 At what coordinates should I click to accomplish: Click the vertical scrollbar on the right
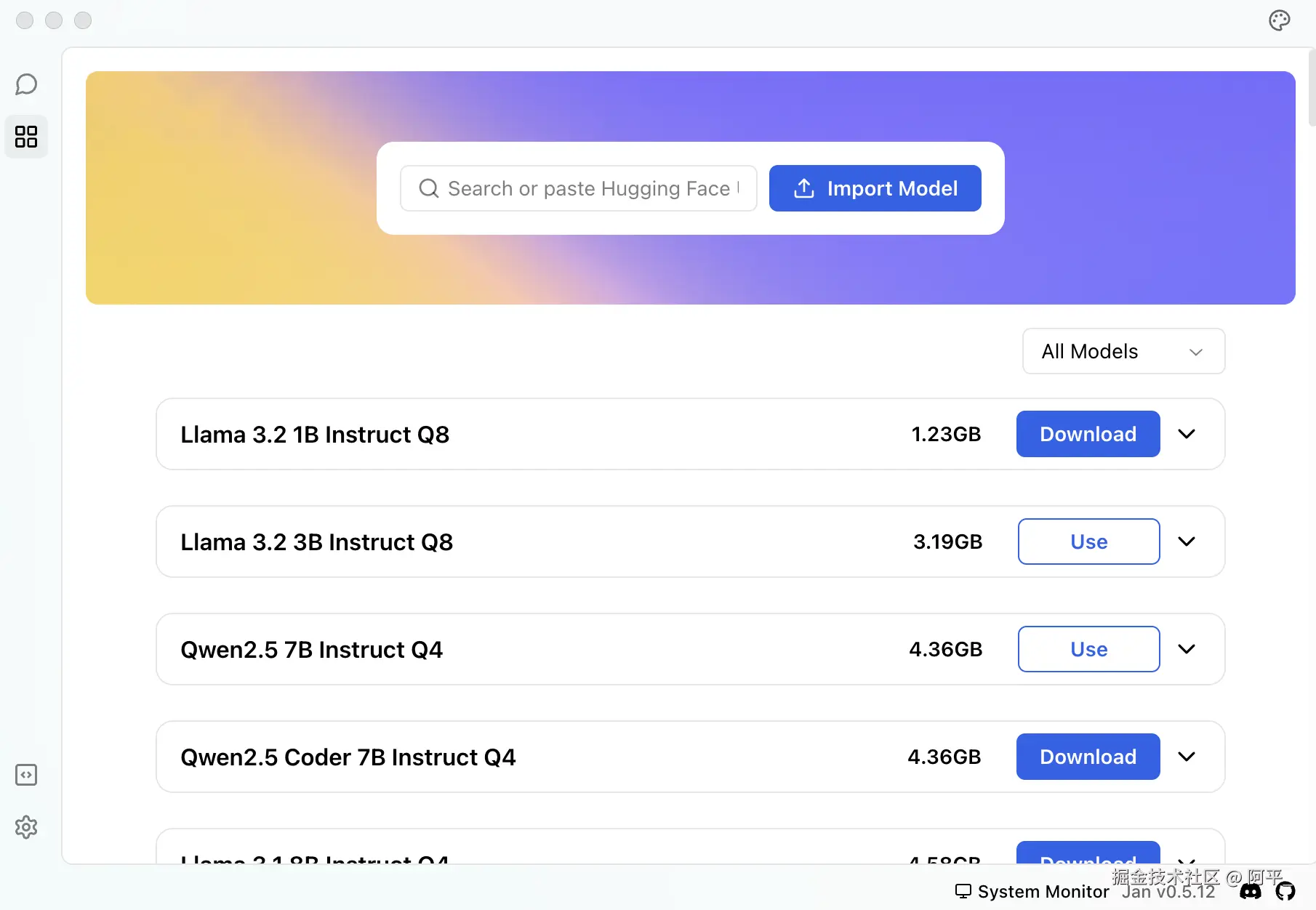tap(1312, 87)
